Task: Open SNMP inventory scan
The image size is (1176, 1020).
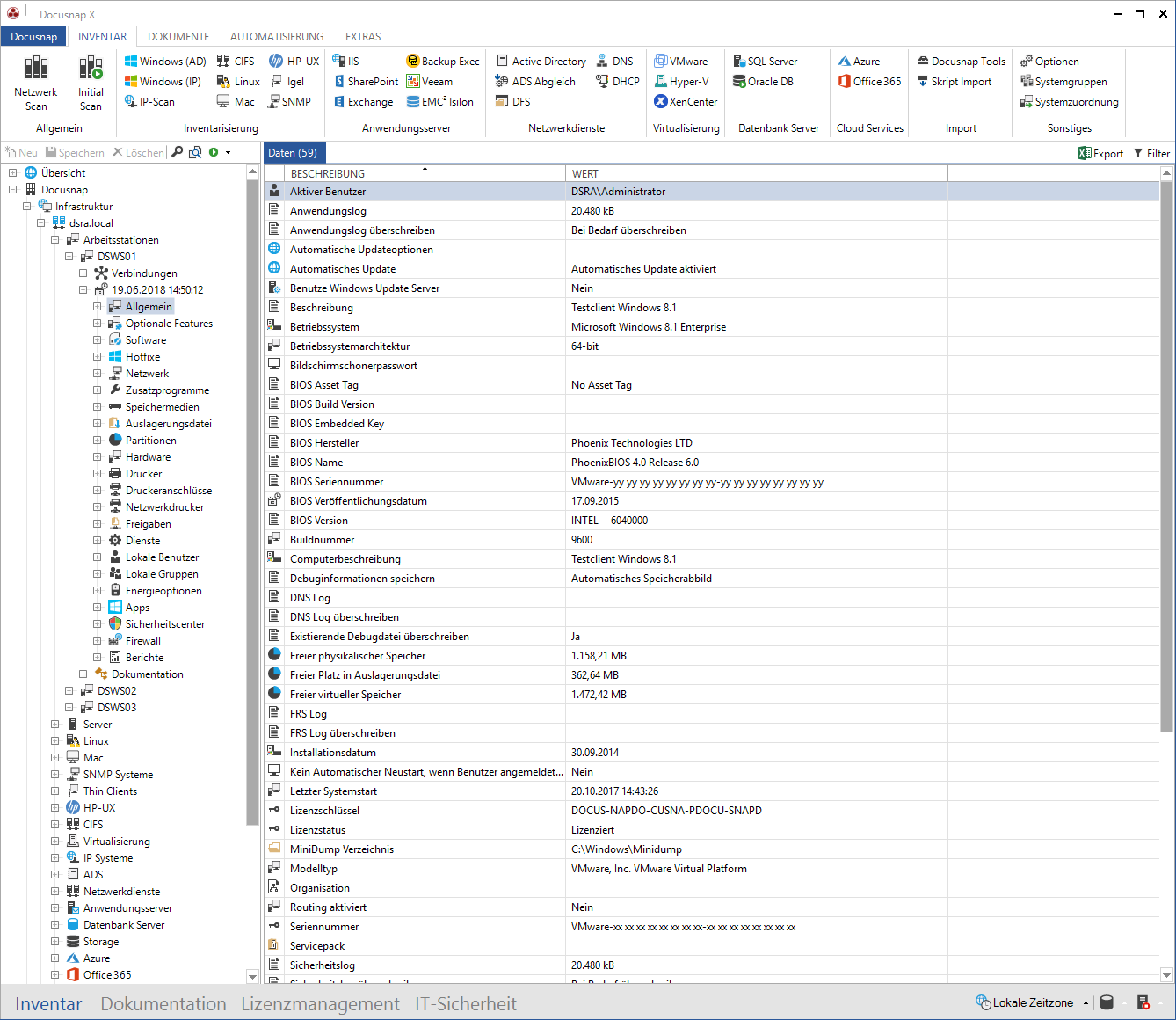Action: click(290, 101)
